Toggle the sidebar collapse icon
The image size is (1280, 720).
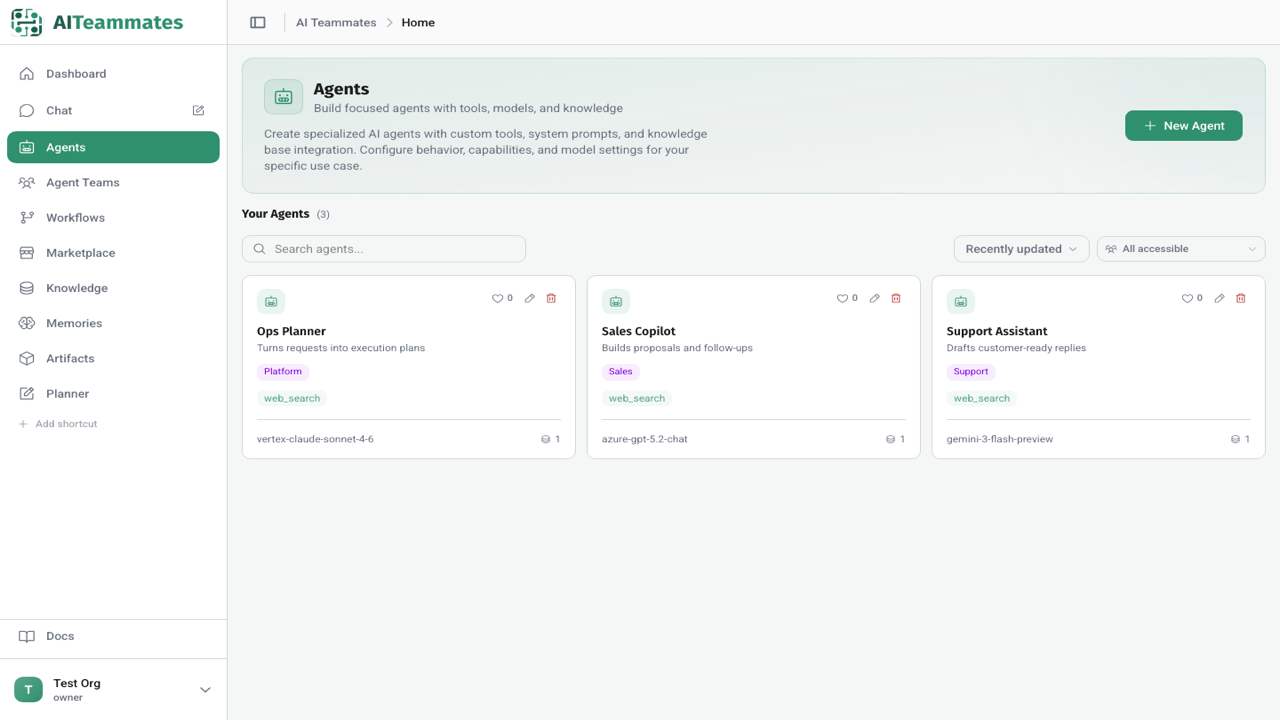(x=258, y=22)
